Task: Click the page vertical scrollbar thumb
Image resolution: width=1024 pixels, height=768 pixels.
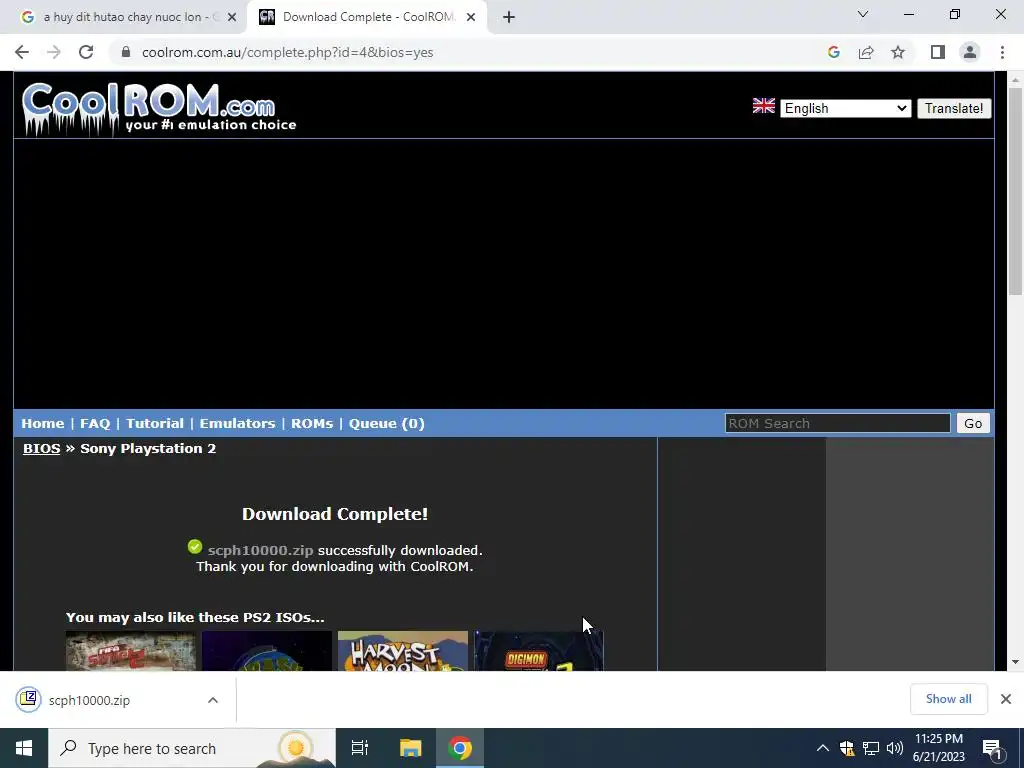Action: tap(1015, 191)
